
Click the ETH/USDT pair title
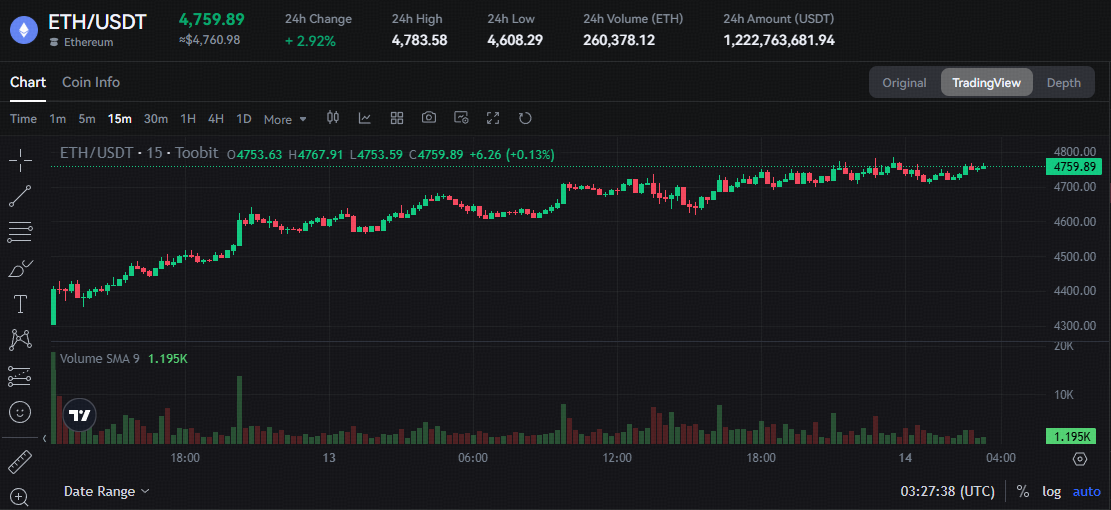97,22
